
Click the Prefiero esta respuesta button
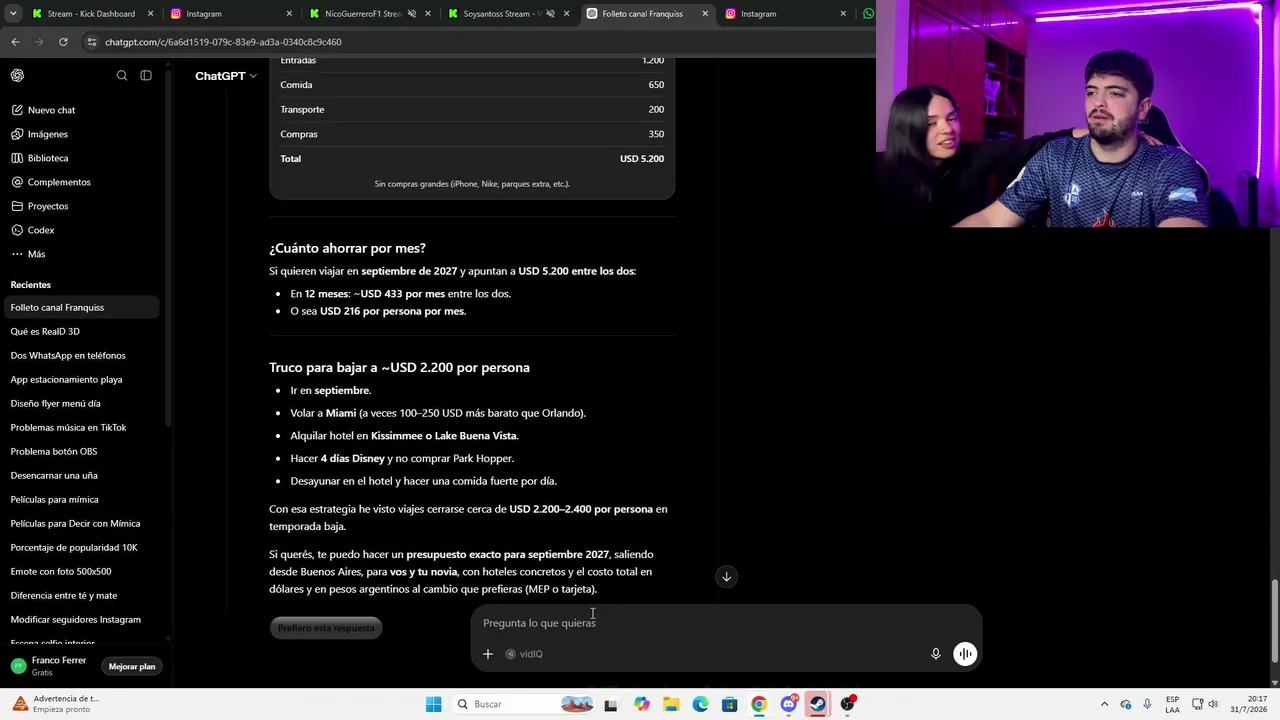pyautogui.click(x=326, y=628)
